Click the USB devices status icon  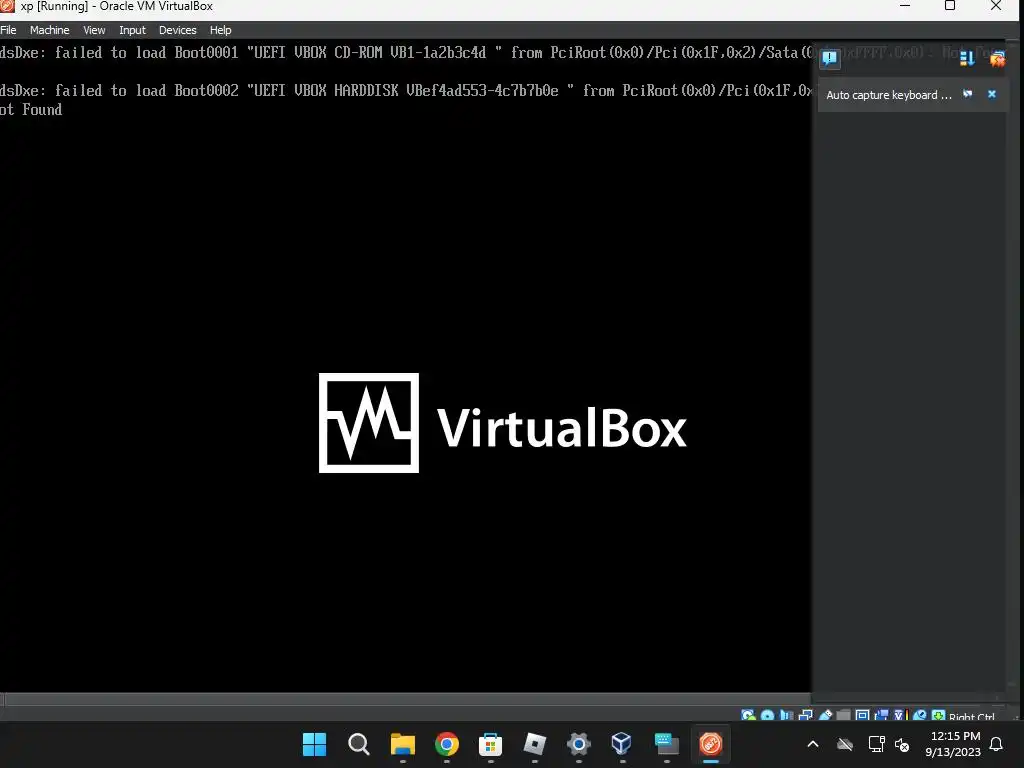tap(825, 715)
